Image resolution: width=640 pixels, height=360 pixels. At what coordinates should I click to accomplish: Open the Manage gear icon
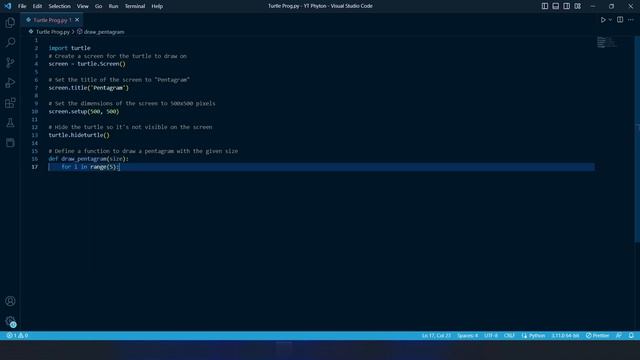(10, 321)
